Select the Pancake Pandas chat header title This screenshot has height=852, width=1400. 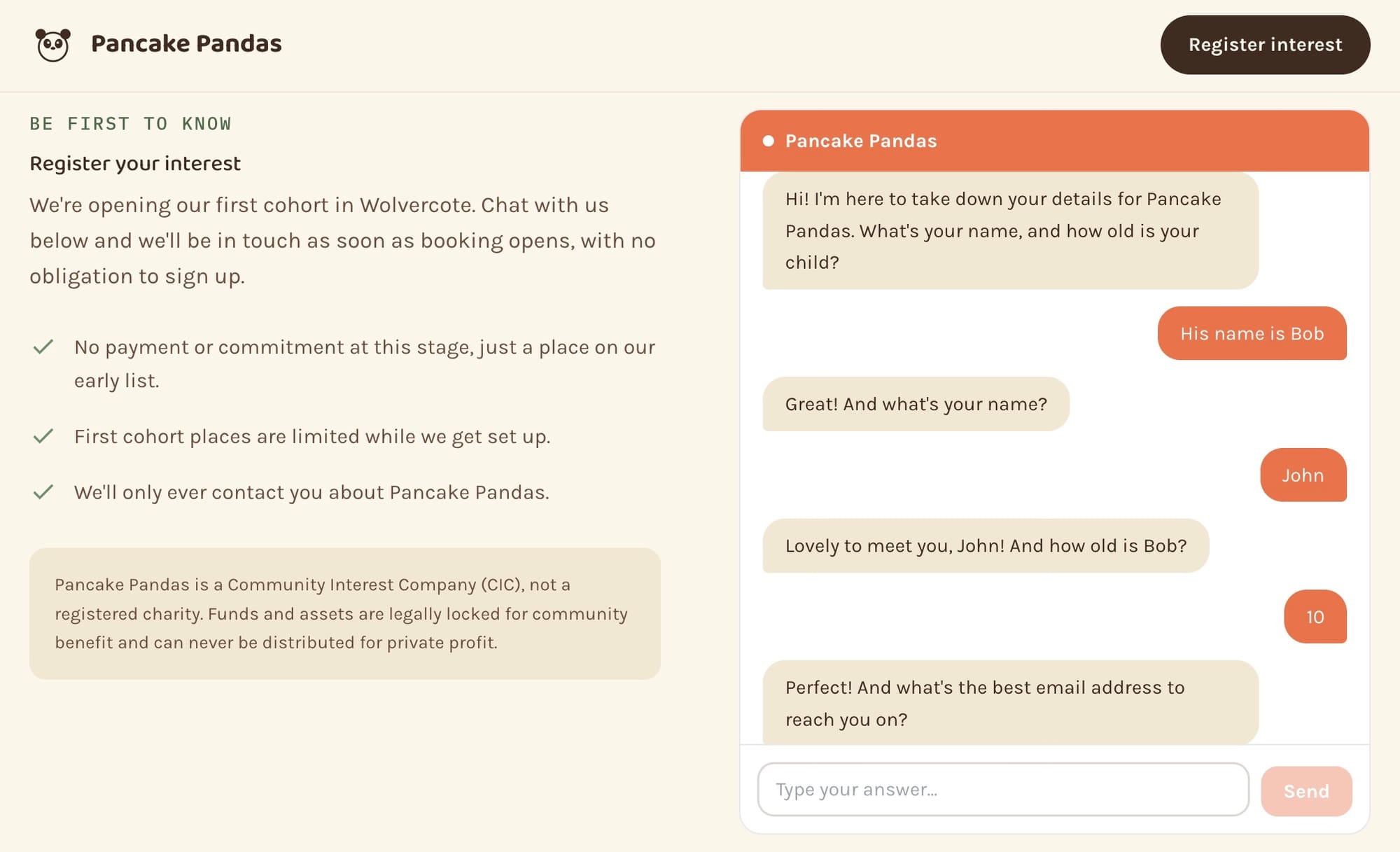tap(861, 141)
